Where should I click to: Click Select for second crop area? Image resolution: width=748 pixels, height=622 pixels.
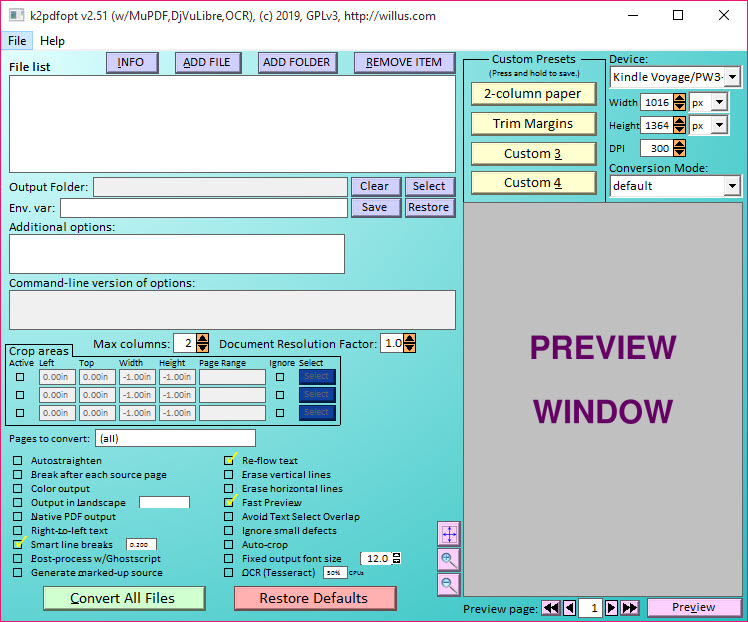pos(317,394)
